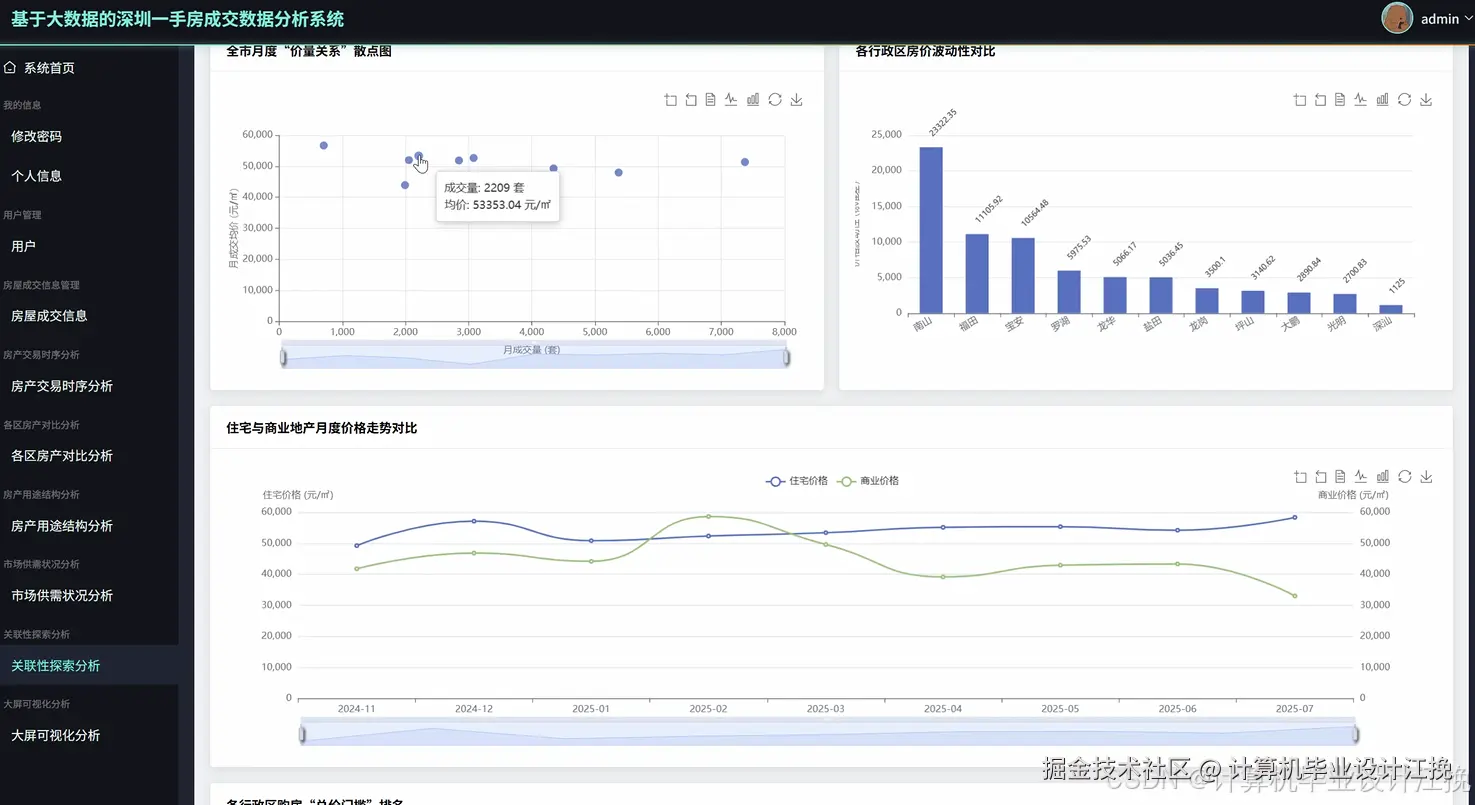Viewport: 1475px width, 805px height.
Task: Click right handle of scatter chart zoom slider
Action: [x=786, y=357]
